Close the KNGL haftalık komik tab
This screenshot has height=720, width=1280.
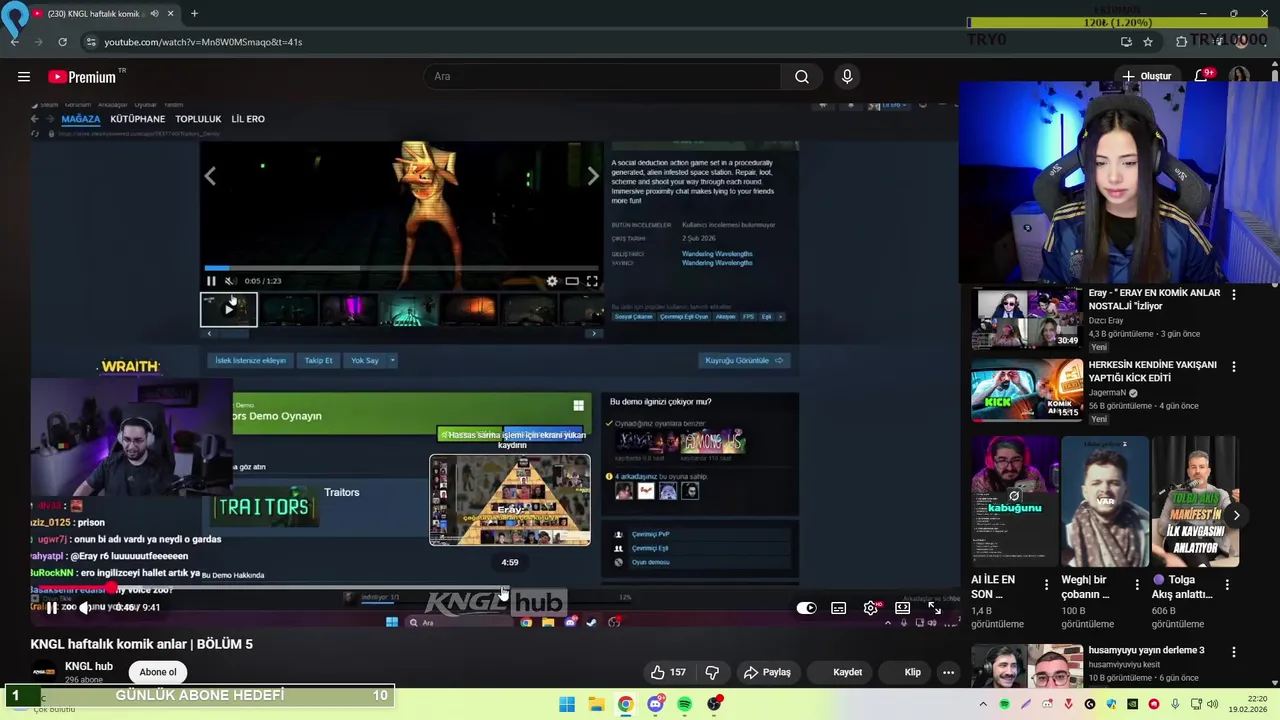click(171, 14)
